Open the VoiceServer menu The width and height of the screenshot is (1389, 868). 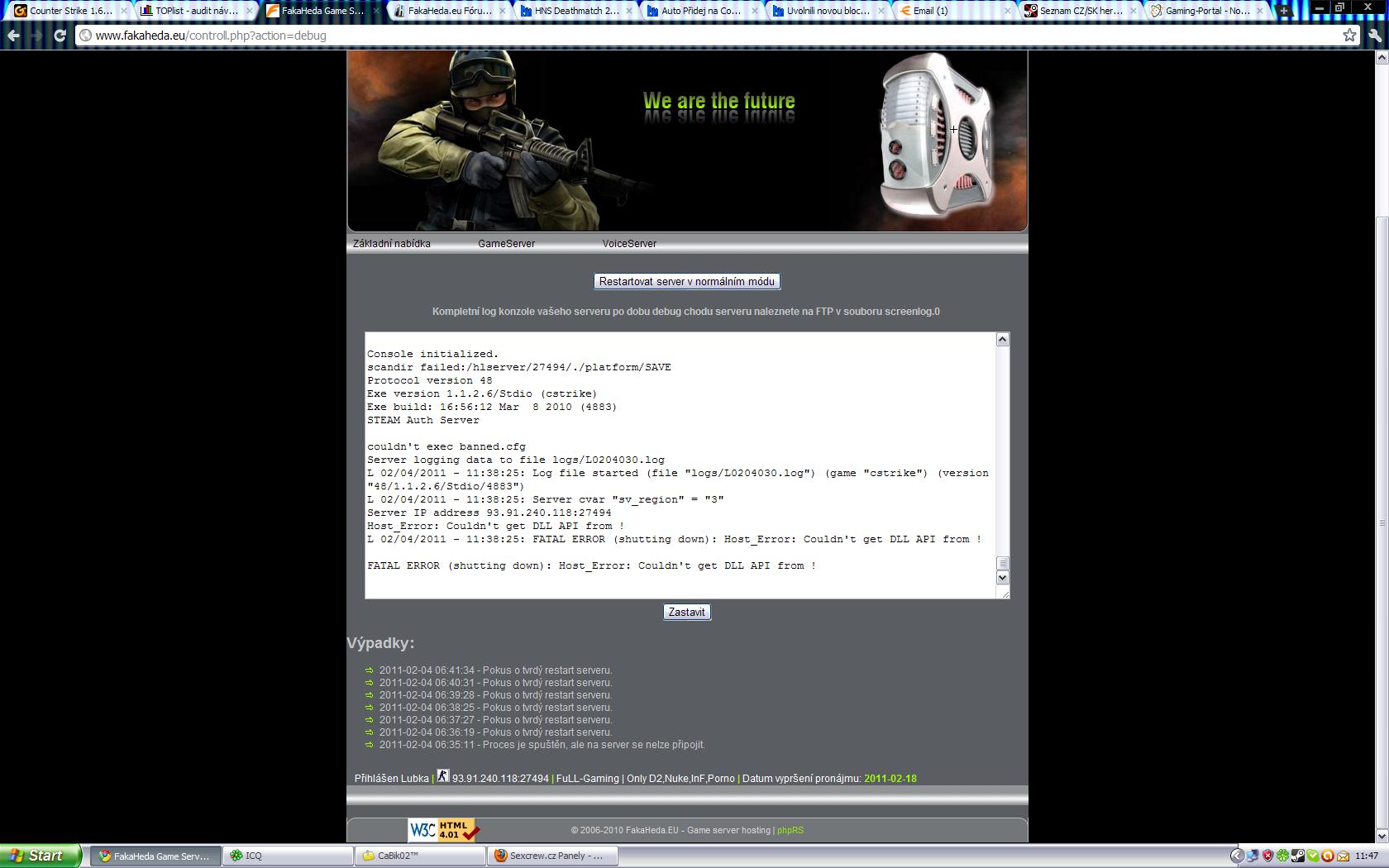click(x=629, y=244)
